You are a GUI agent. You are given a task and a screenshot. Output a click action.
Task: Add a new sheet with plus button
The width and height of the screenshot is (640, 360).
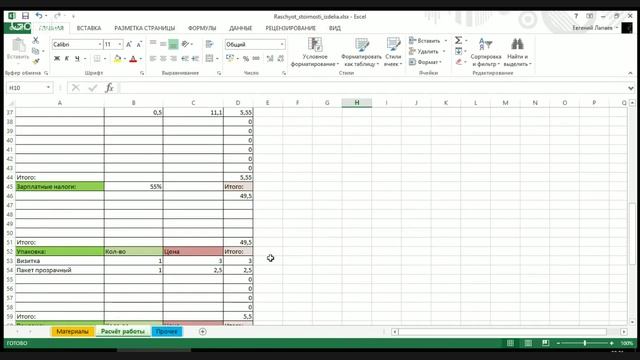coord(202,331)
